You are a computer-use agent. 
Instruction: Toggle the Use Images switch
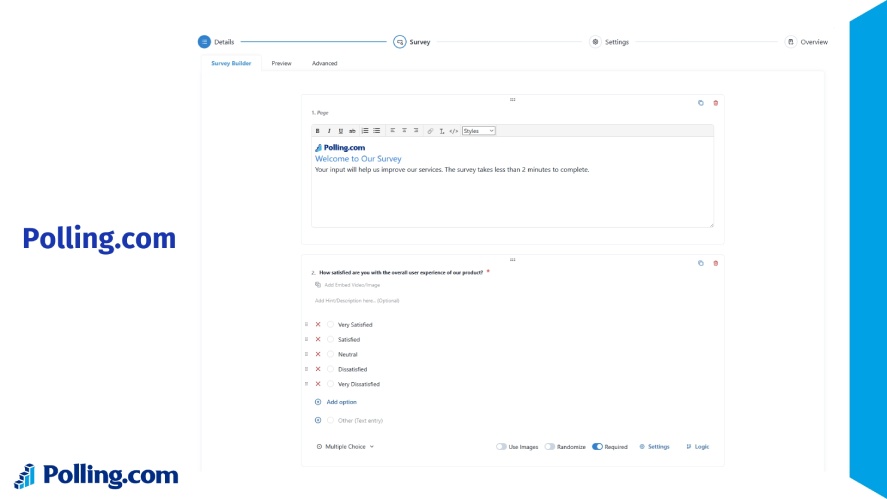click(x=501, y=446)
